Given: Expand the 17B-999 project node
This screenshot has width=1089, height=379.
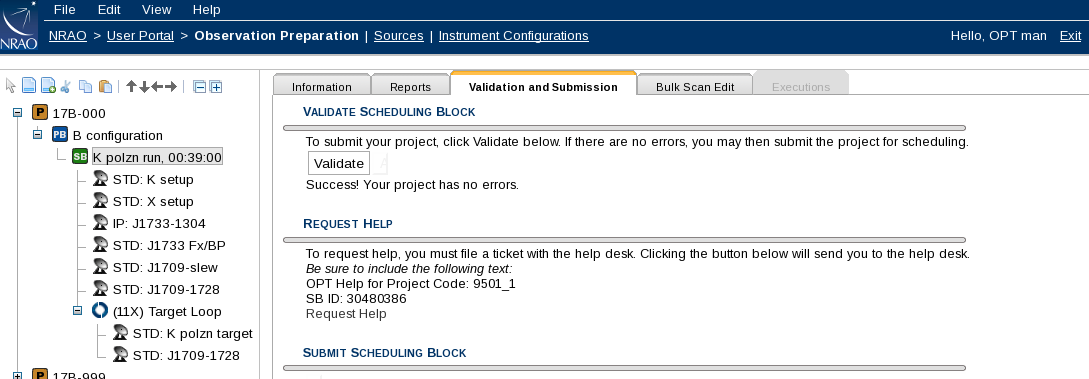Looking at the screenshot, I should [x=18, y=376].
